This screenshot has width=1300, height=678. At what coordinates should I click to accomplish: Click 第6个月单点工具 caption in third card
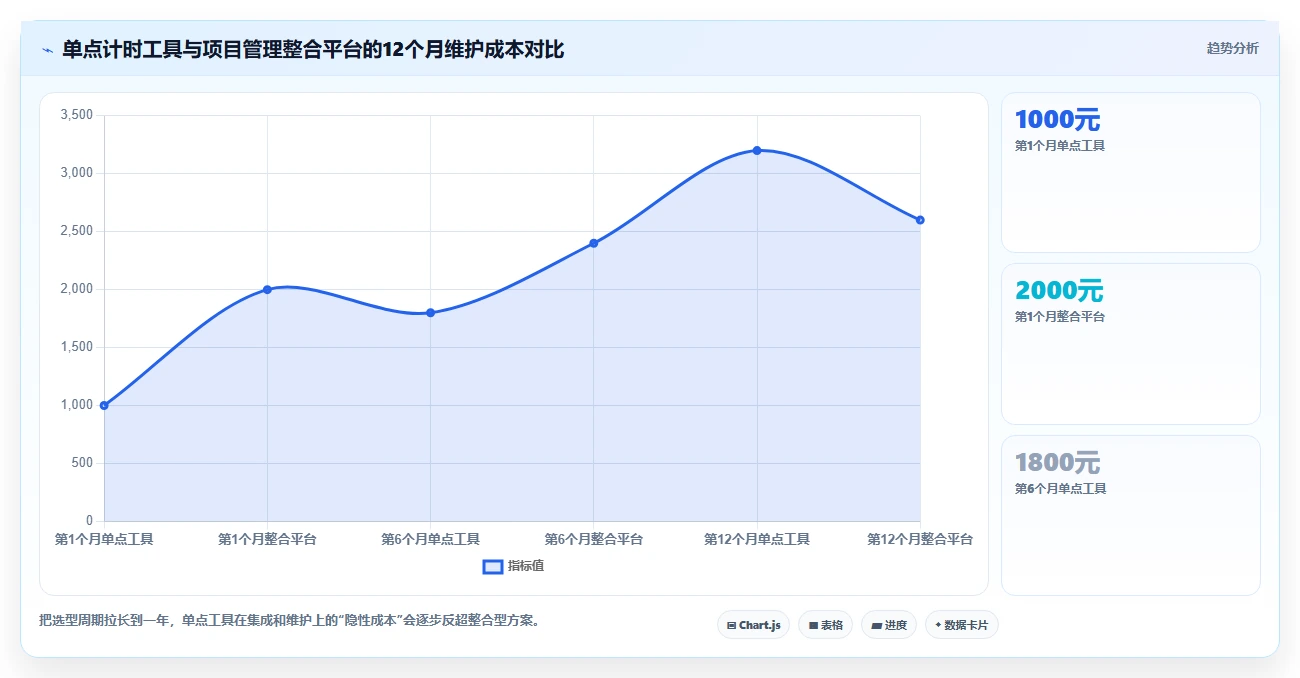coord(1060,488)
